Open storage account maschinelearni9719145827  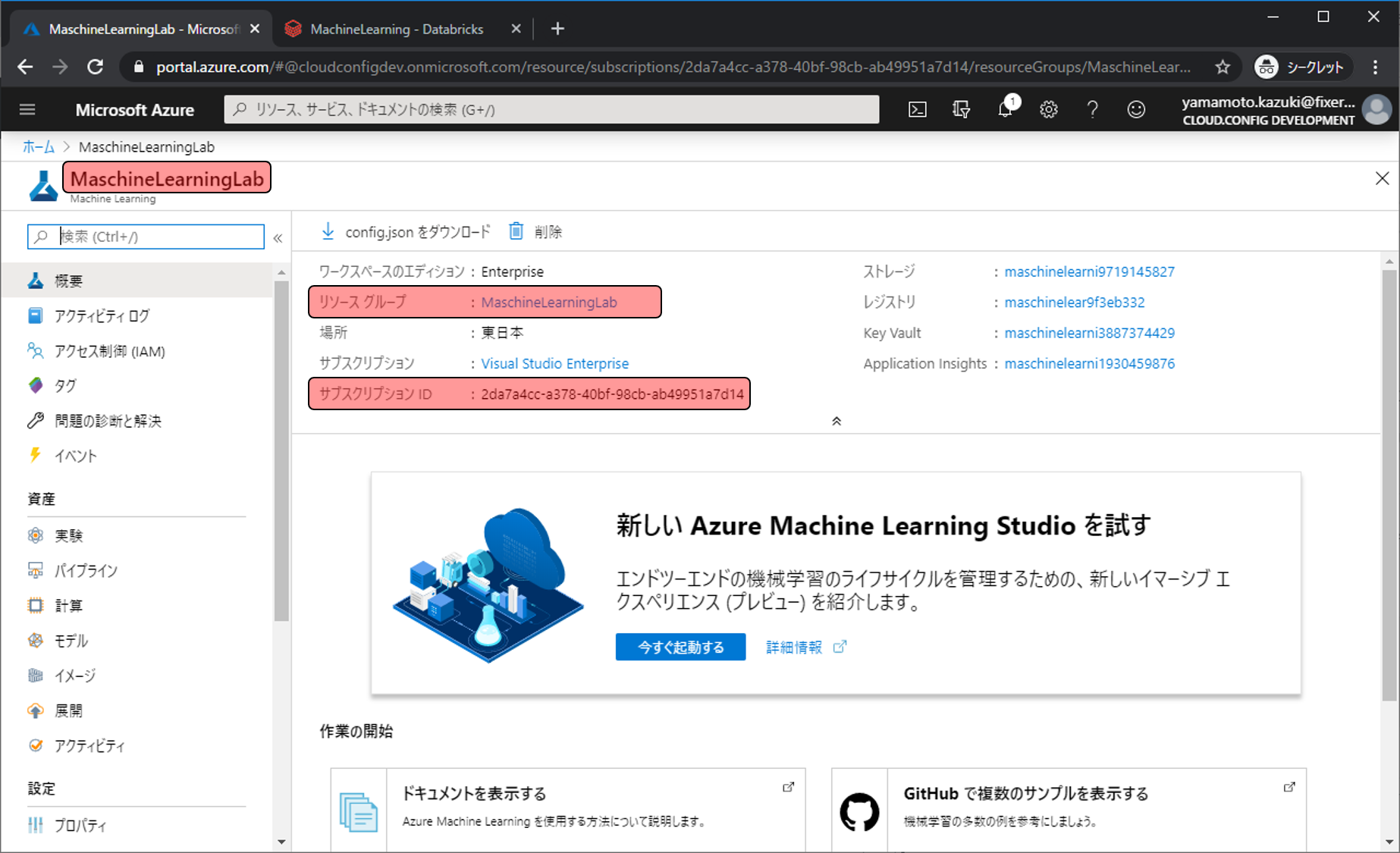click(1089, 271)
